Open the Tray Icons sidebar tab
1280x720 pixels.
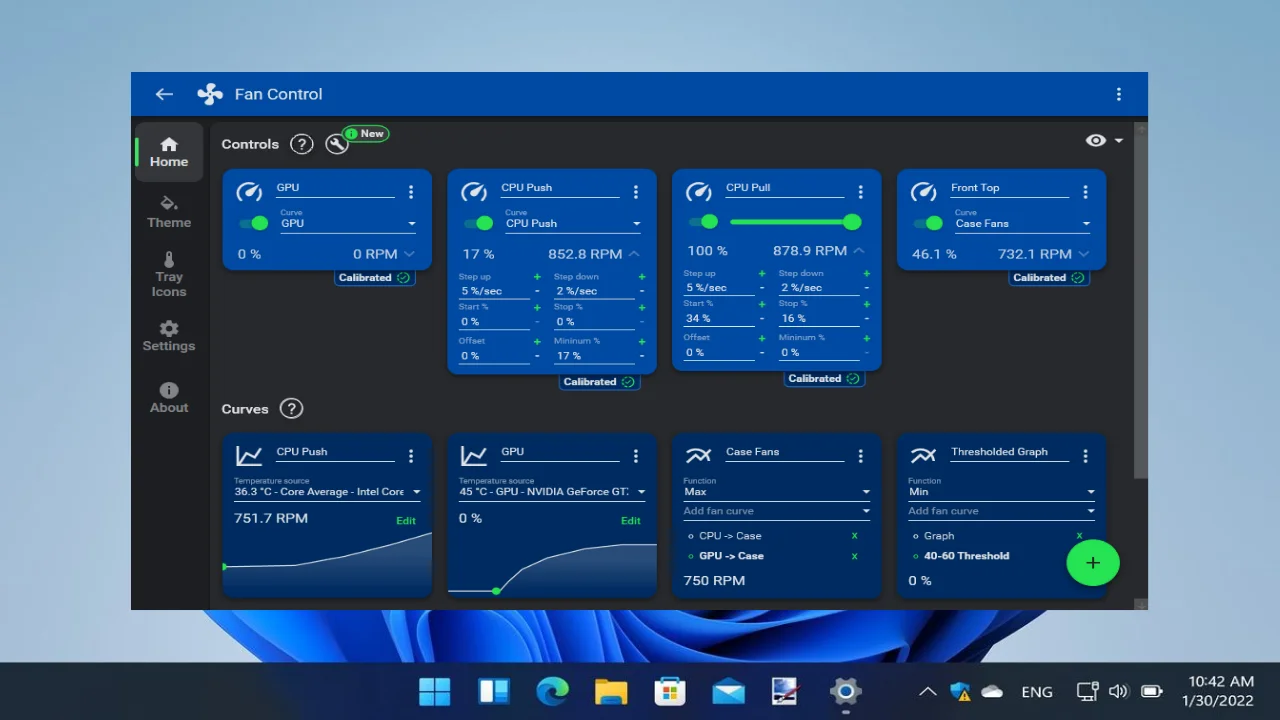coord(169,274)
